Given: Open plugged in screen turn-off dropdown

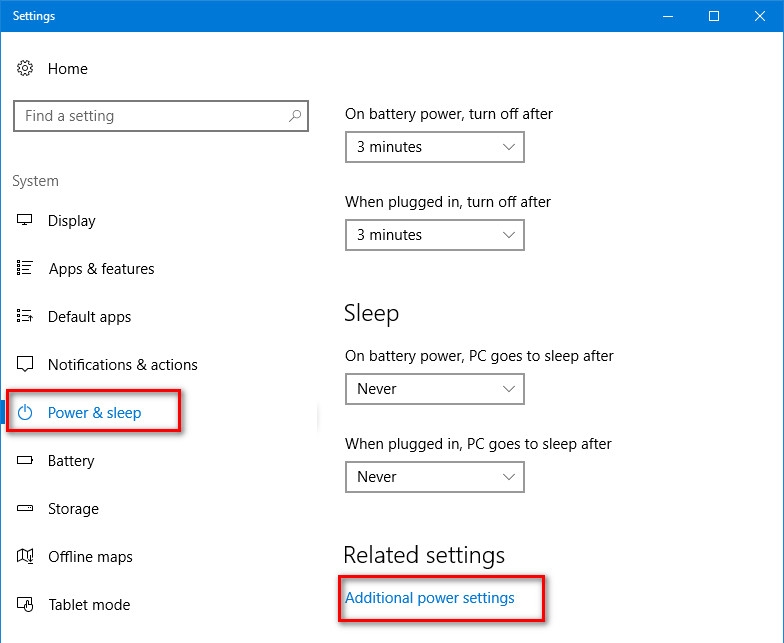Looking at the screenshot, I should coord(434,235).
